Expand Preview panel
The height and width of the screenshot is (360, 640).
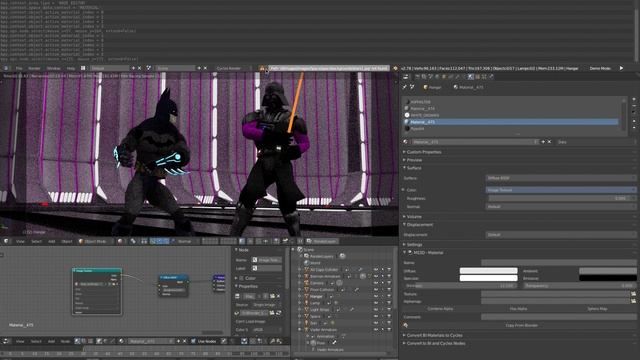tap(413, 160)
